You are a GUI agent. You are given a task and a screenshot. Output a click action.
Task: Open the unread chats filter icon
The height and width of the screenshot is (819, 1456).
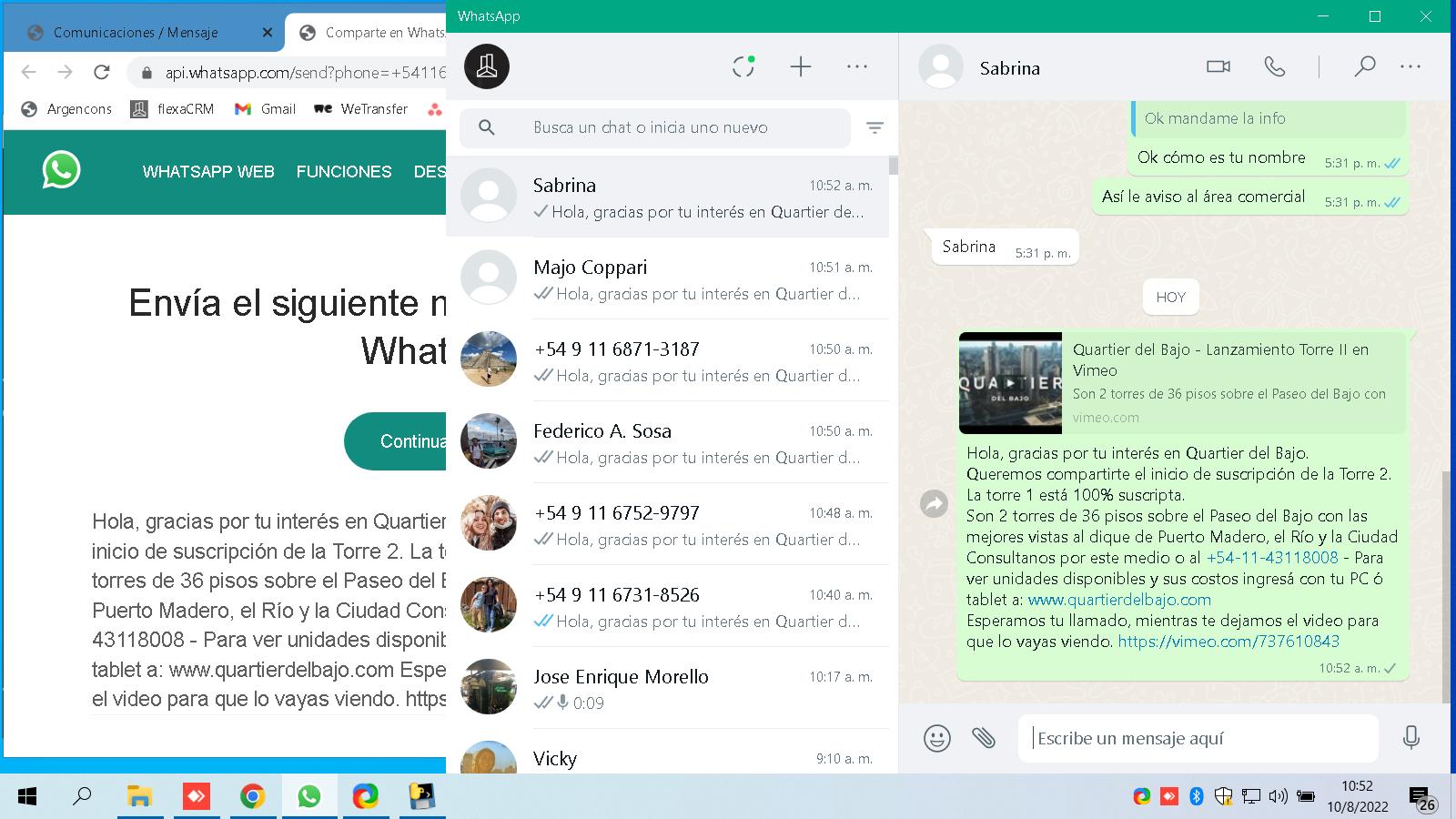pyautogui.click(x=875, y=127)
